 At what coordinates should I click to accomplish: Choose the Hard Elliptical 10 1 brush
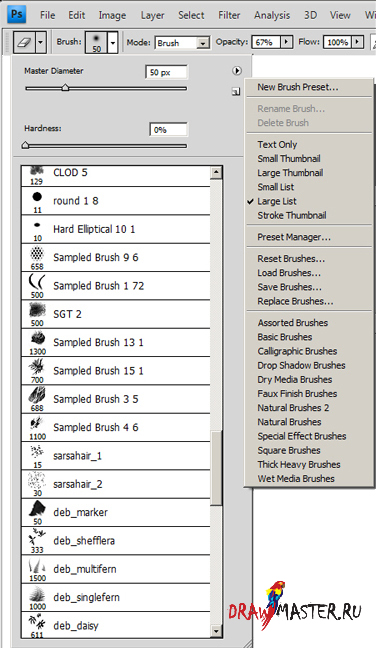pos(116,229)
